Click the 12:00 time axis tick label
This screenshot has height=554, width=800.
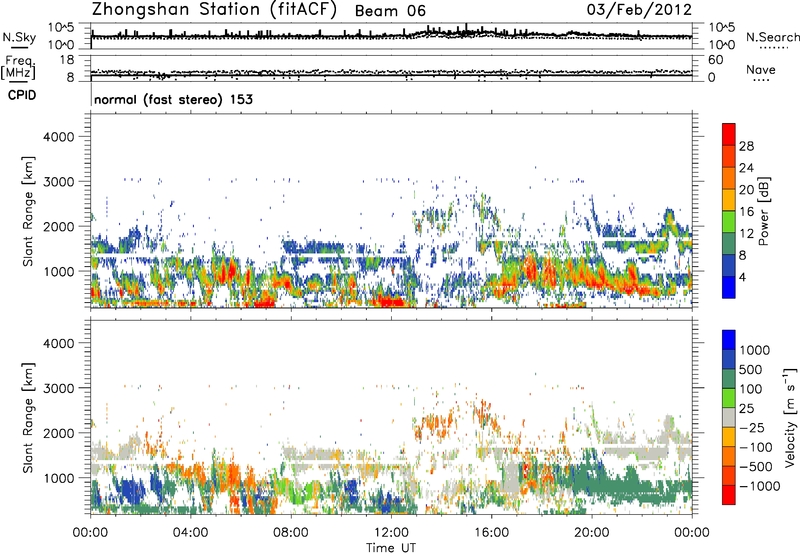tap(391, 533)
